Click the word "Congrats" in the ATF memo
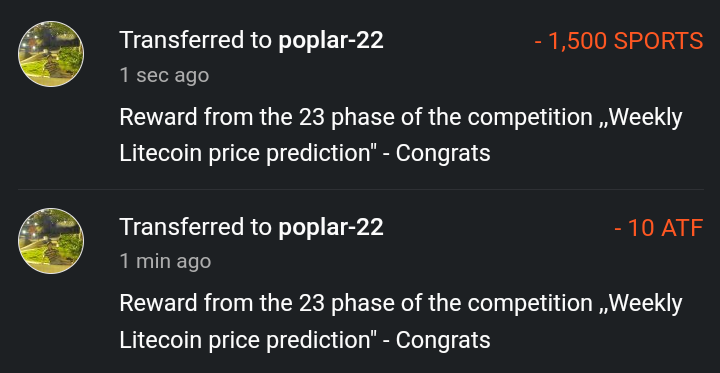Screen dimensions: 720x373 click(x=443, y=339)
